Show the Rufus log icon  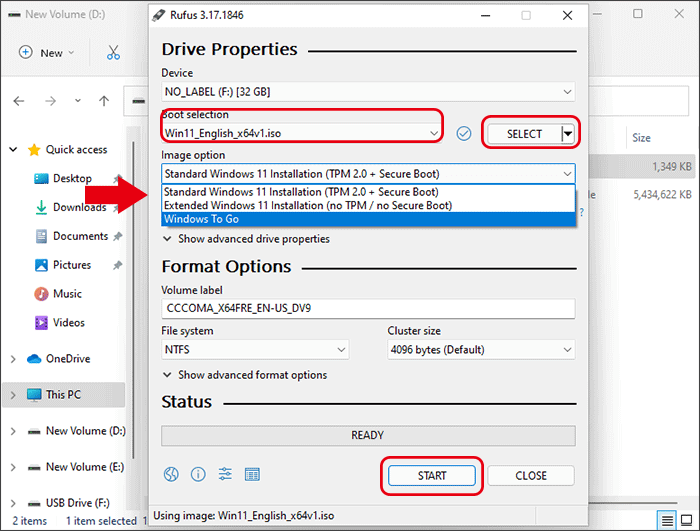click(252, 474)
